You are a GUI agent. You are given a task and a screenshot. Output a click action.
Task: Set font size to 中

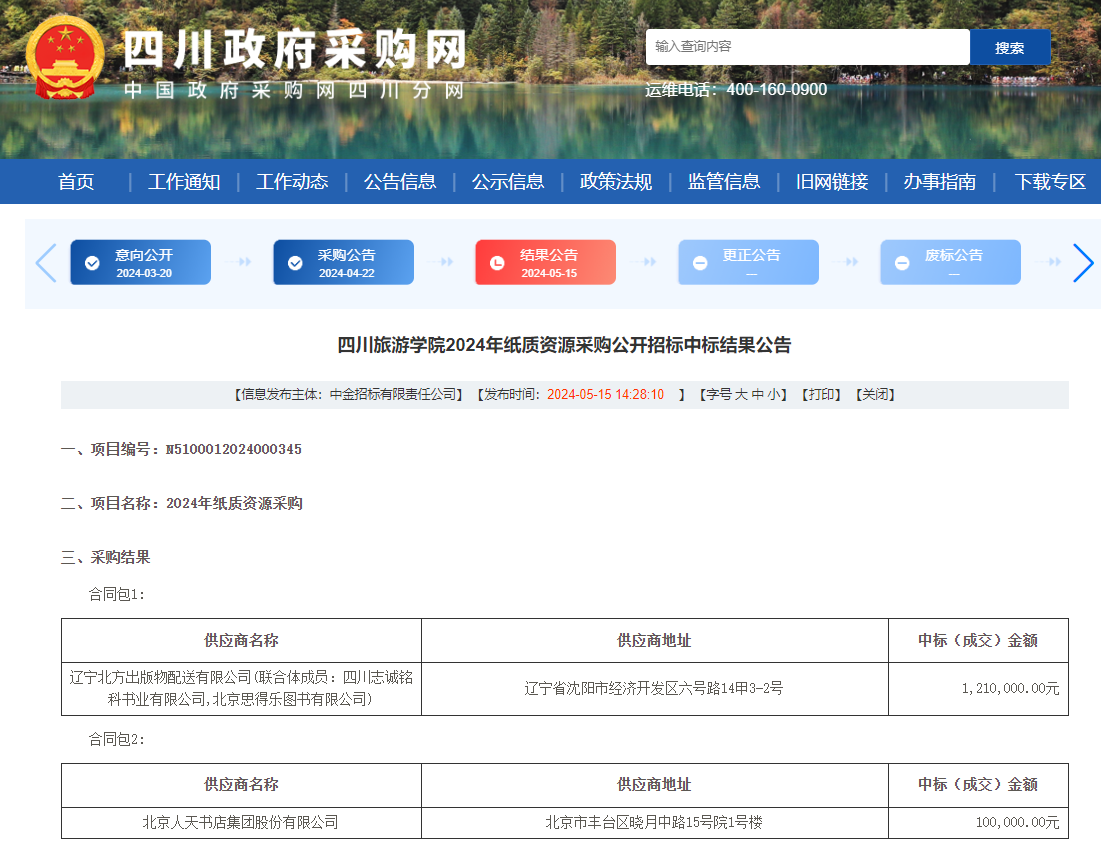(758, 395)
